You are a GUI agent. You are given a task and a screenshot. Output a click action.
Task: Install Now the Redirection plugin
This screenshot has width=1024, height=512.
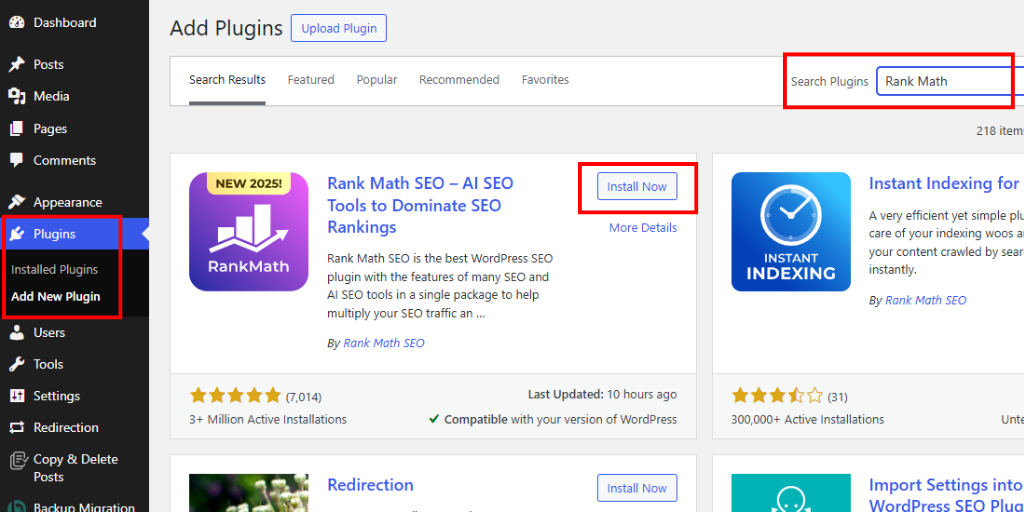637,488
